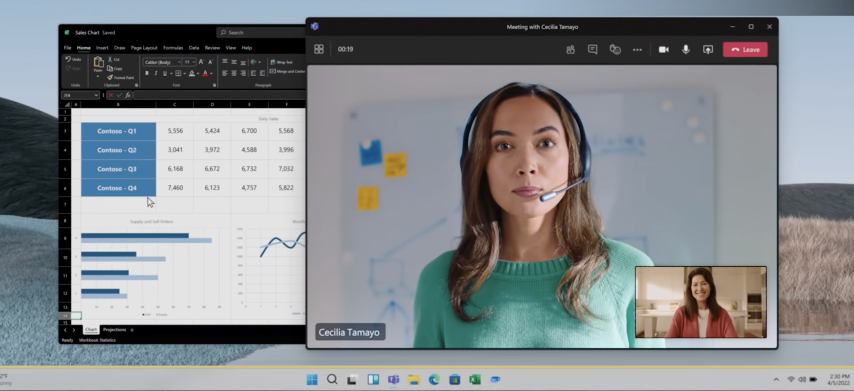Open more actions ellipsis in Teams
The width and height of the screenshot is (854, 391).
tap(637, 50)
